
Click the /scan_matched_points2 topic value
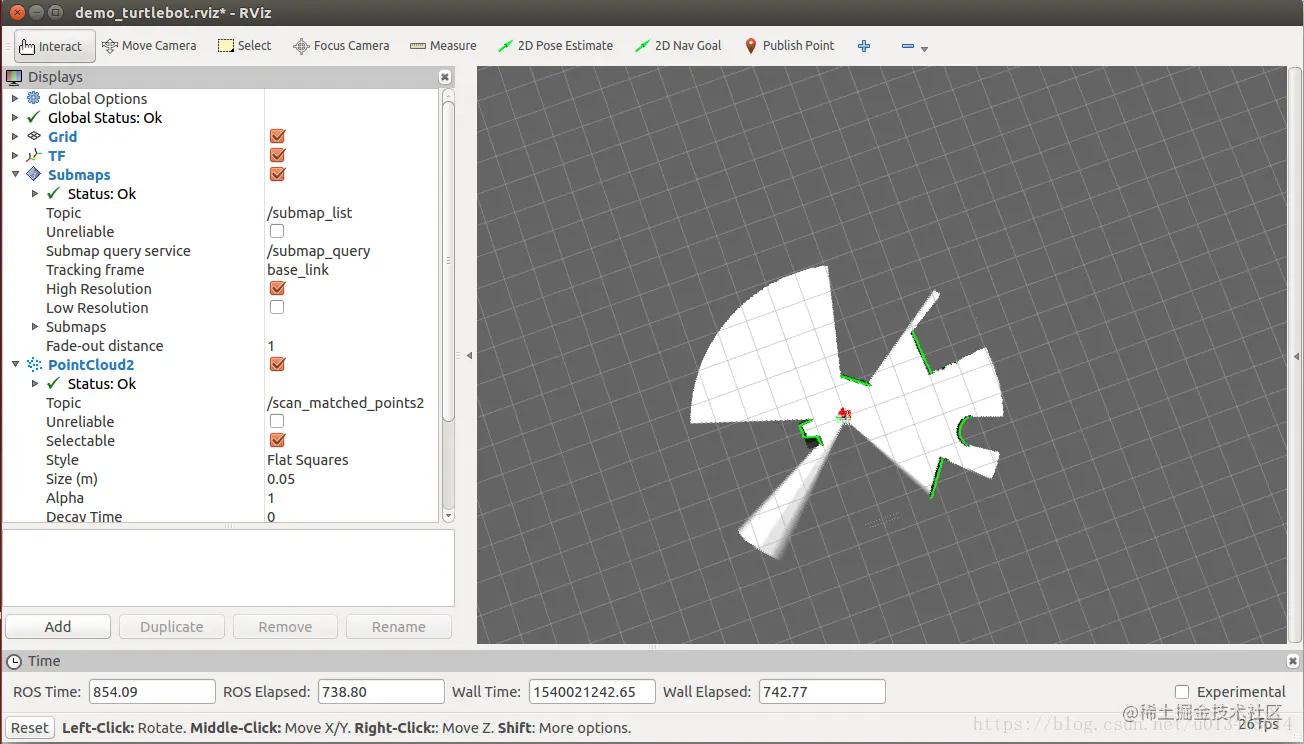[x=346, y=403]
